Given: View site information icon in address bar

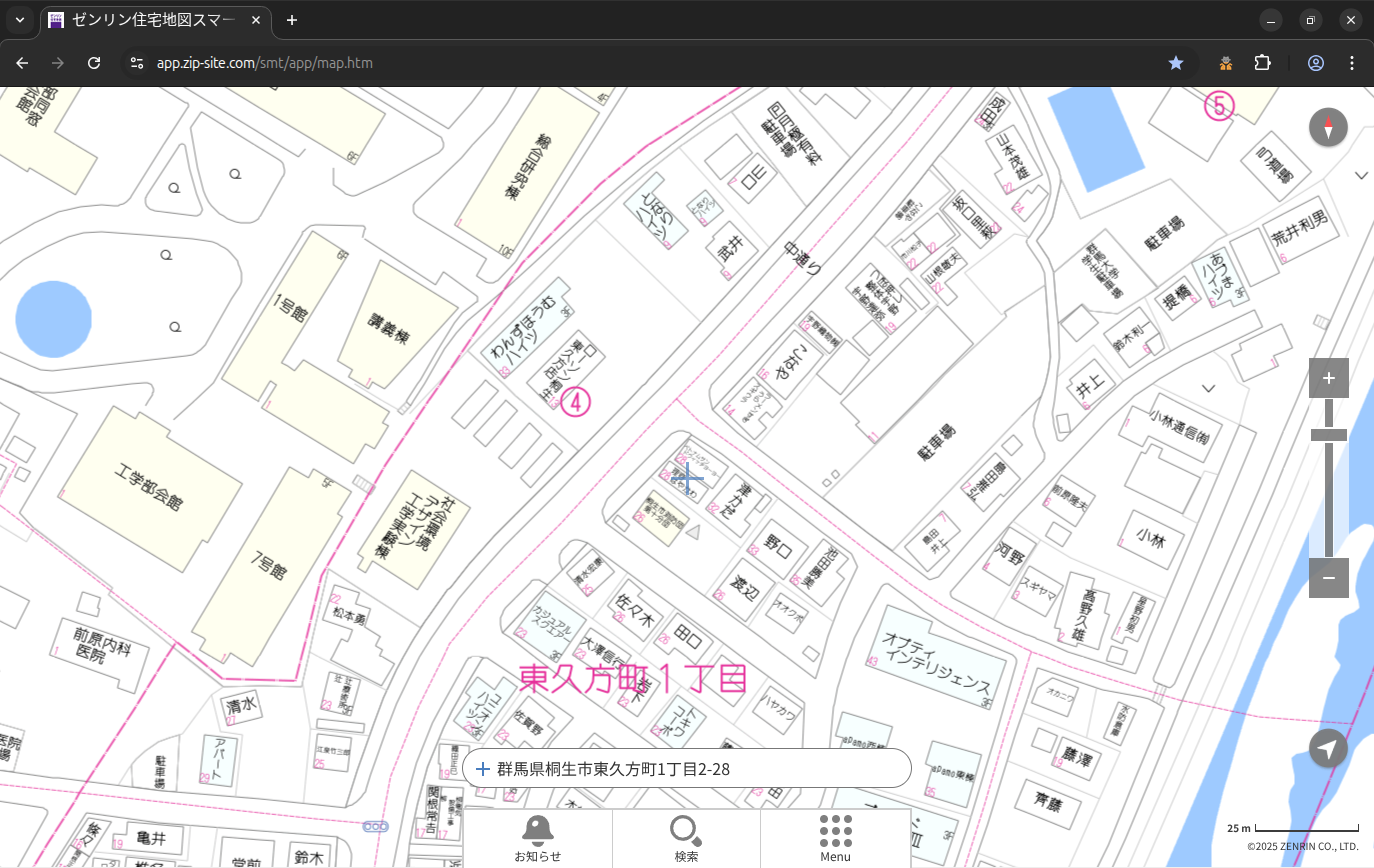Looking at the screenshot, I should [x=137, y=63].
